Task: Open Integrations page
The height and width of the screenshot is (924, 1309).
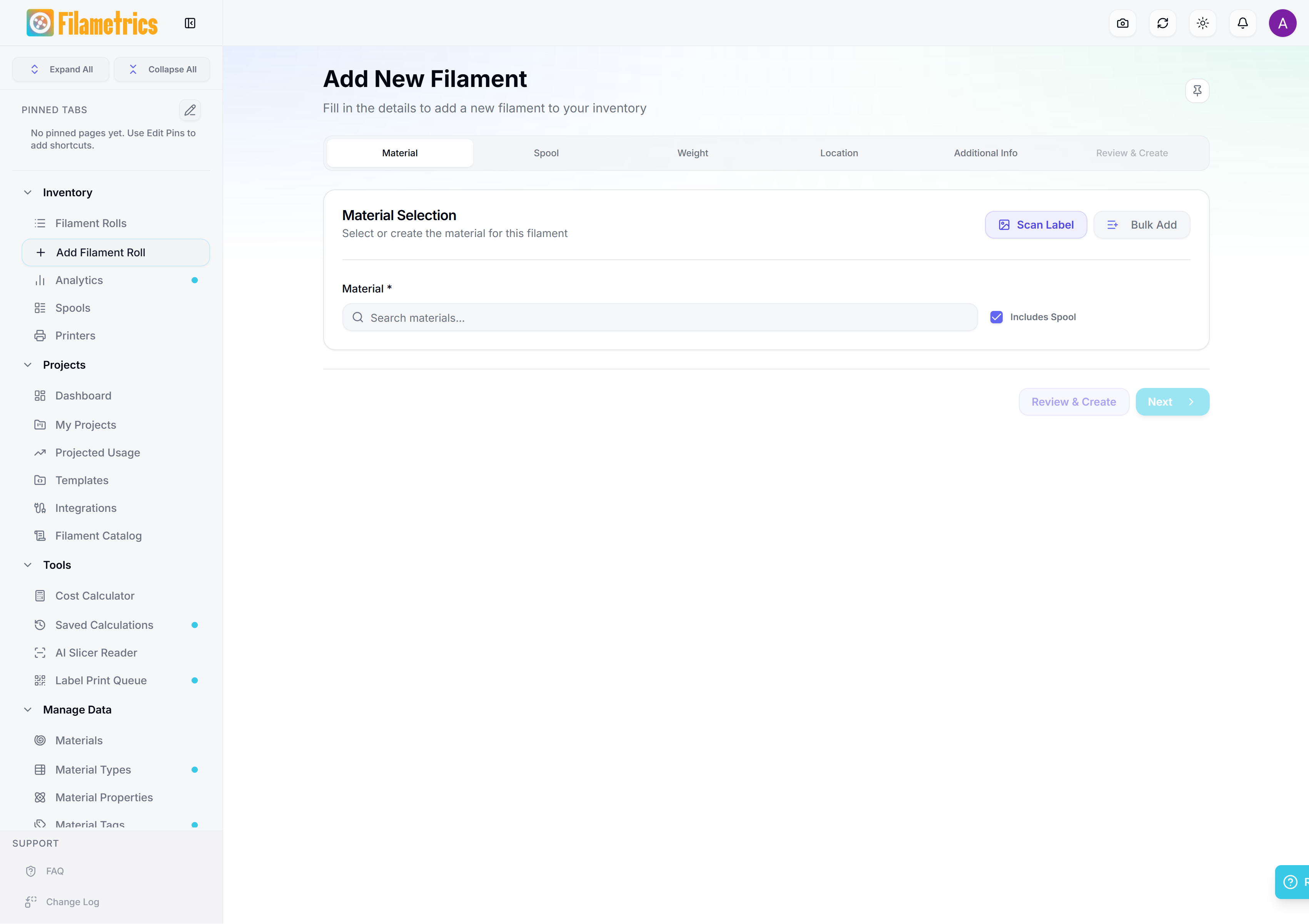Action: coord(116,508)
